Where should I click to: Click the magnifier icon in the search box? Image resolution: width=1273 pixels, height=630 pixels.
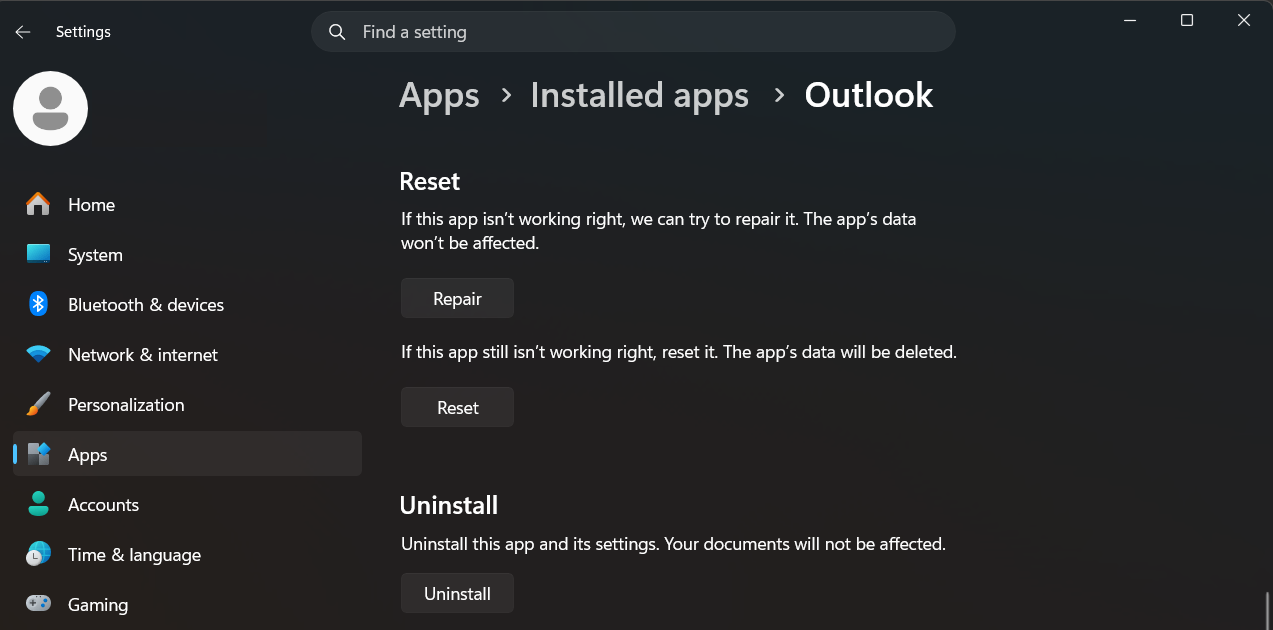pyautogui.click(x=338, y=32)
